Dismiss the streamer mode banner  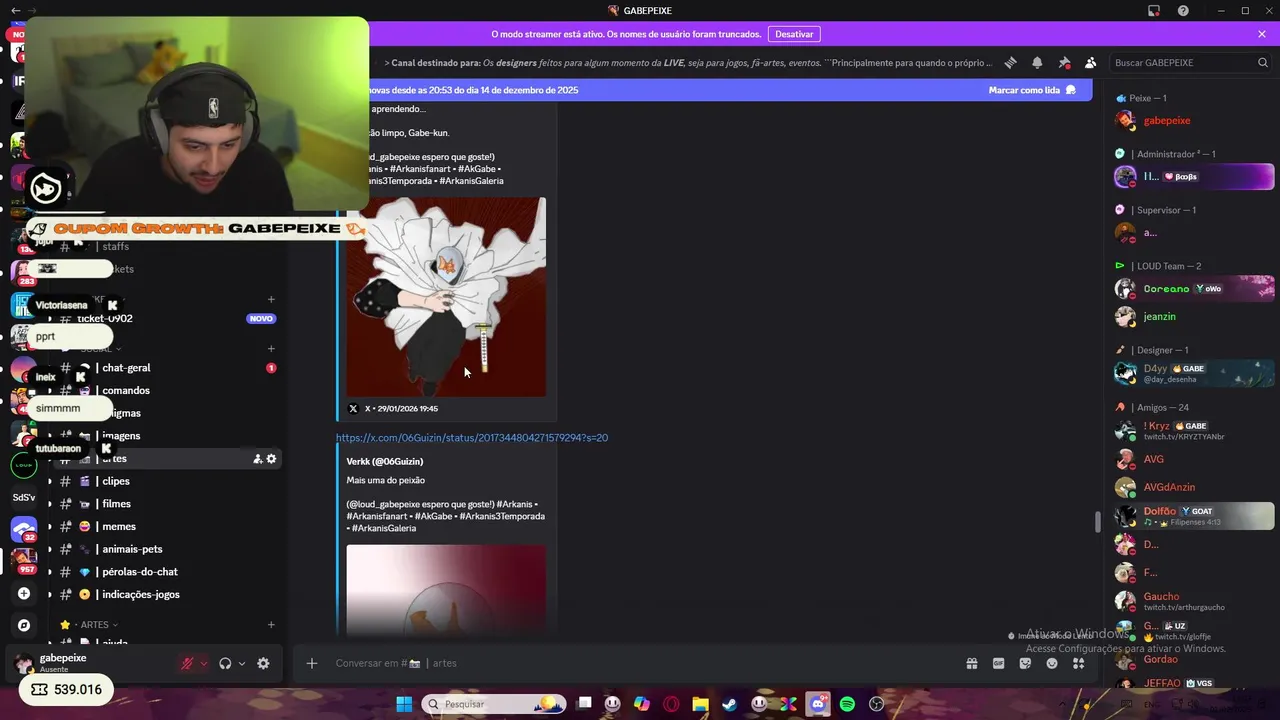coord(1262,34)
